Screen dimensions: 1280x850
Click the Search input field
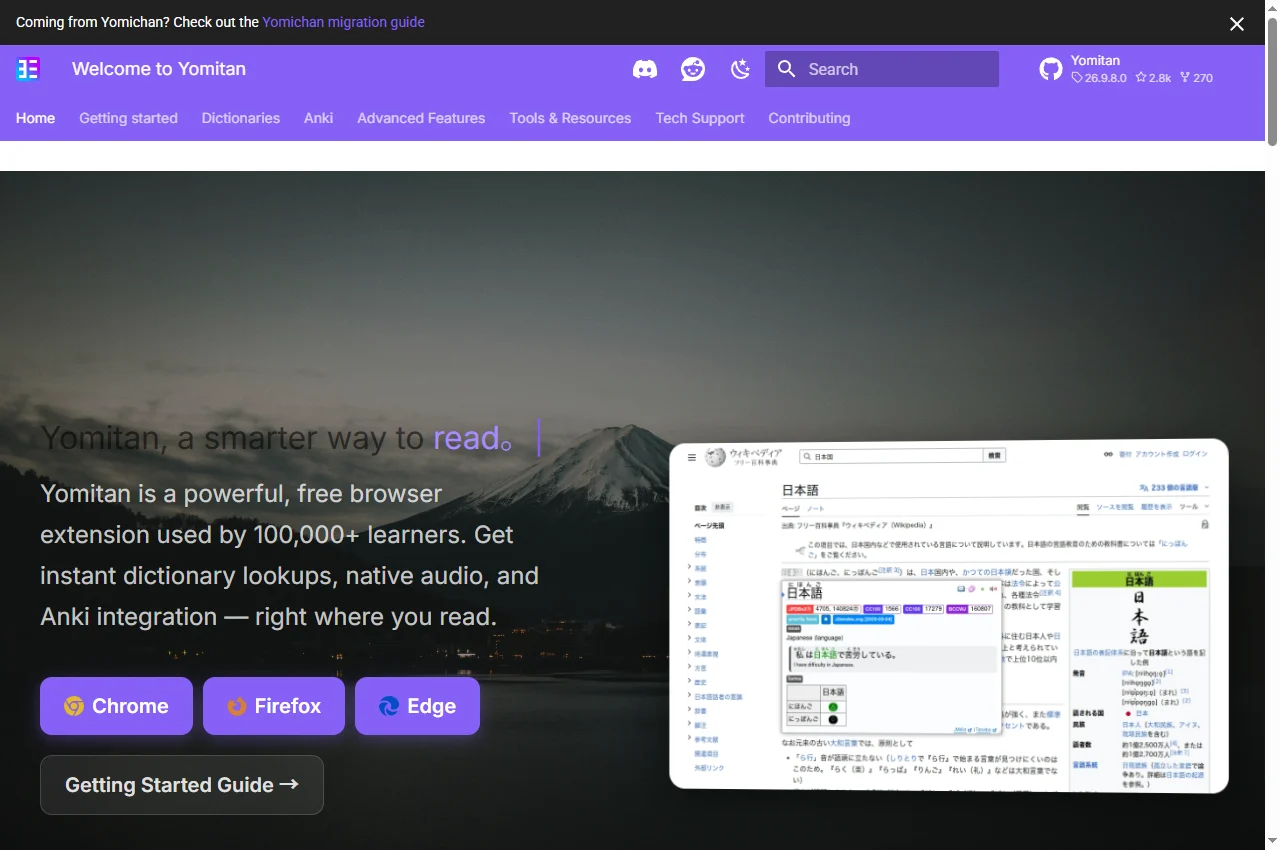coord(882,69)
